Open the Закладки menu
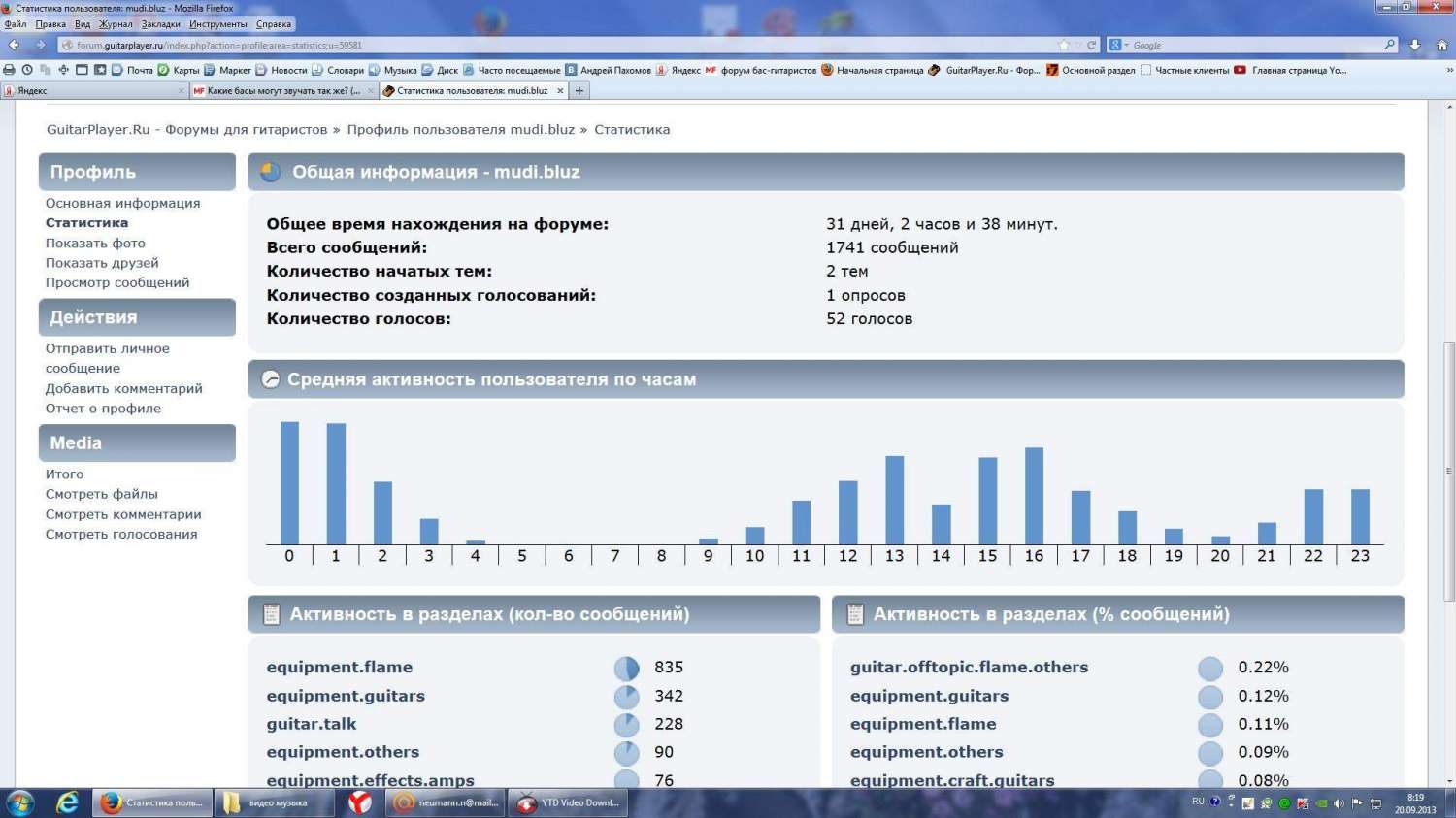Viewport: 1456px width, 818px height. tap(160, 24)
